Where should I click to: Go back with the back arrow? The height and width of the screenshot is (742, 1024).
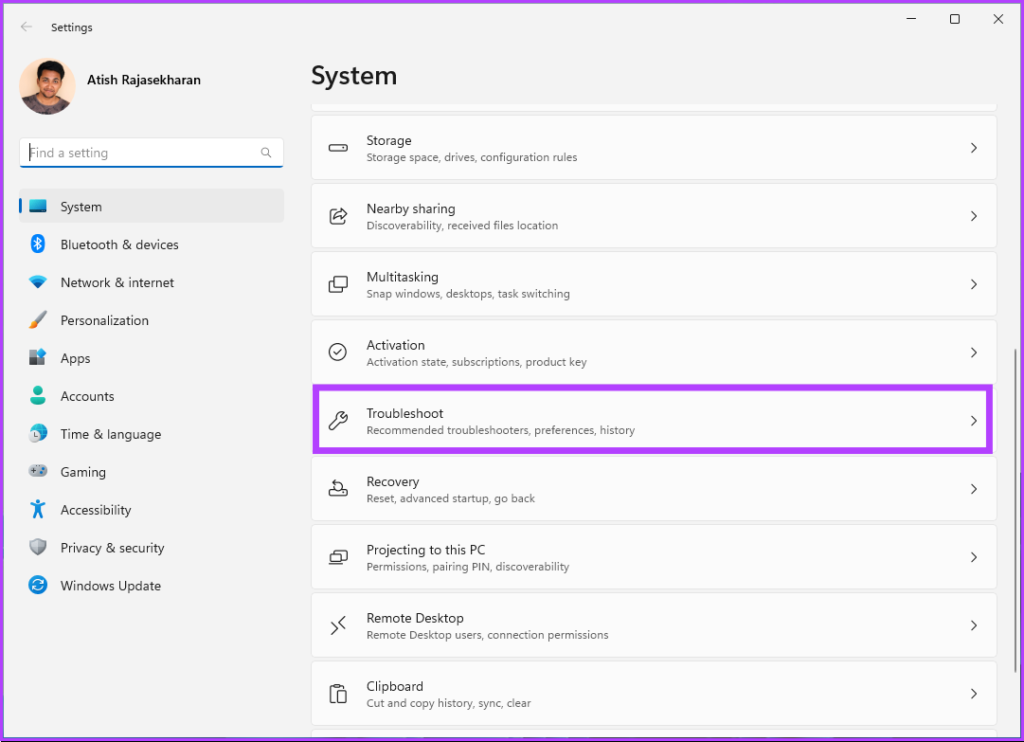point(26,27)
